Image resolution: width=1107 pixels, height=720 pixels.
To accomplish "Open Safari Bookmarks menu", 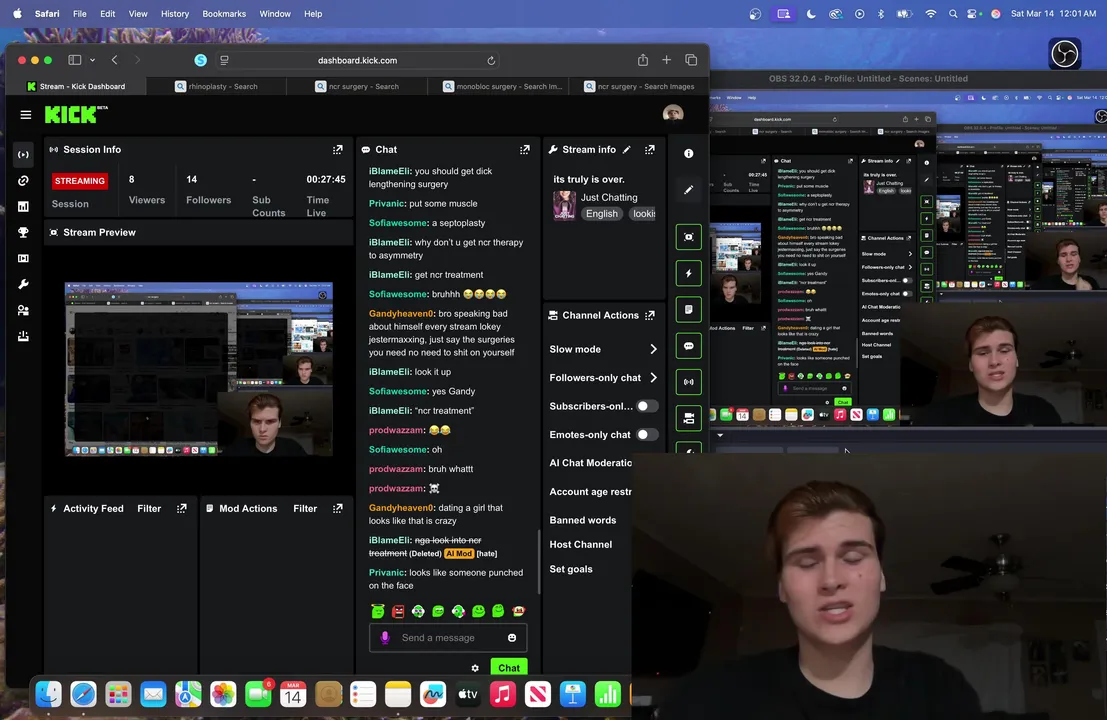I will [x=224, y=13].
